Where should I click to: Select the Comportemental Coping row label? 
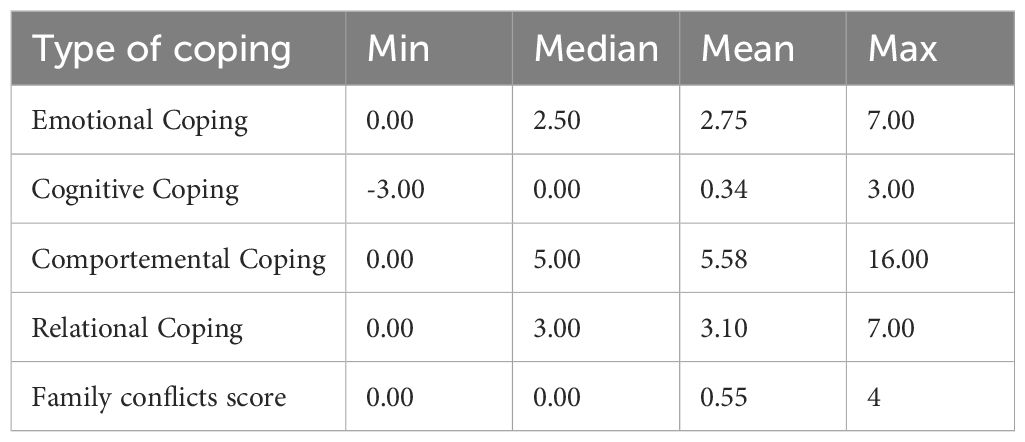point(179,260)
